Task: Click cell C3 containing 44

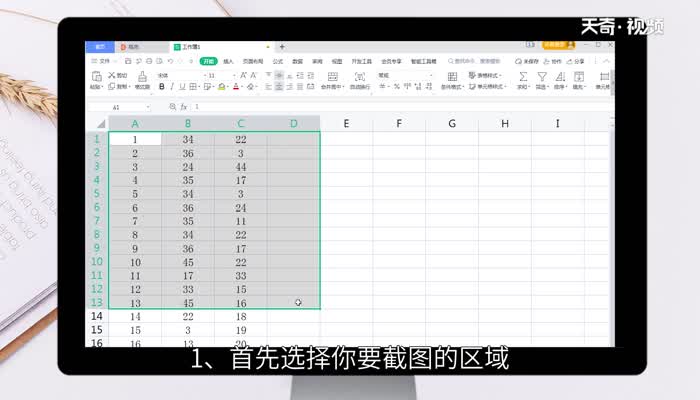Action: coord(241,167)
